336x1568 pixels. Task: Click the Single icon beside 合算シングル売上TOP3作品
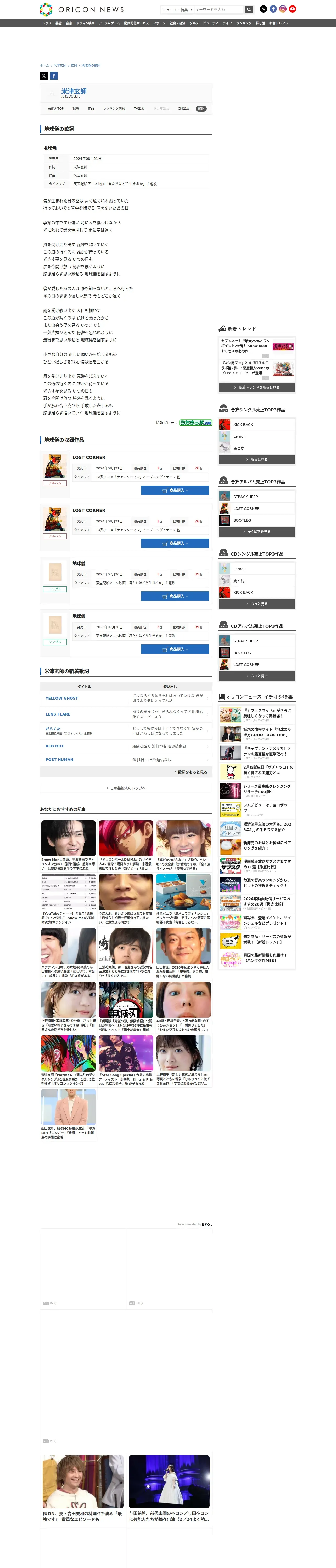pos(224,409)
